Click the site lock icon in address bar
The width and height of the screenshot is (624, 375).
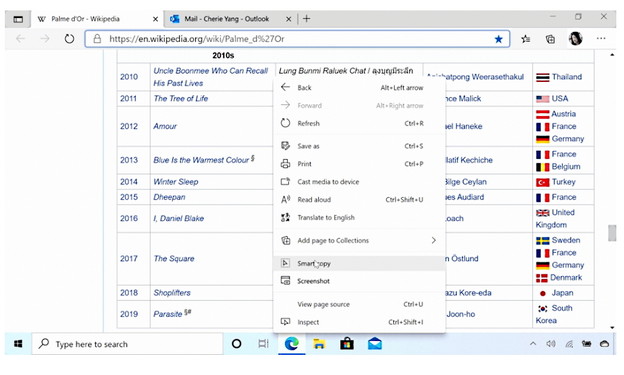click(97, 39)
